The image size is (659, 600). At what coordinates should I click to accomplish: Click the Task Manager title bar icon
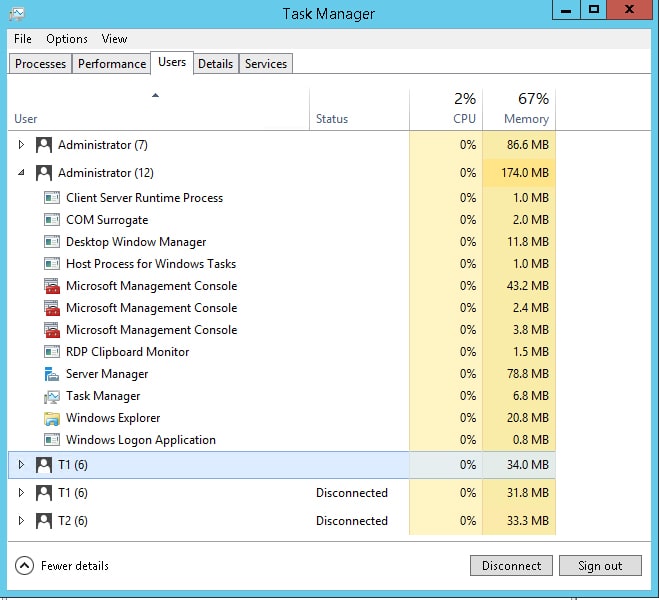point(16,14)
